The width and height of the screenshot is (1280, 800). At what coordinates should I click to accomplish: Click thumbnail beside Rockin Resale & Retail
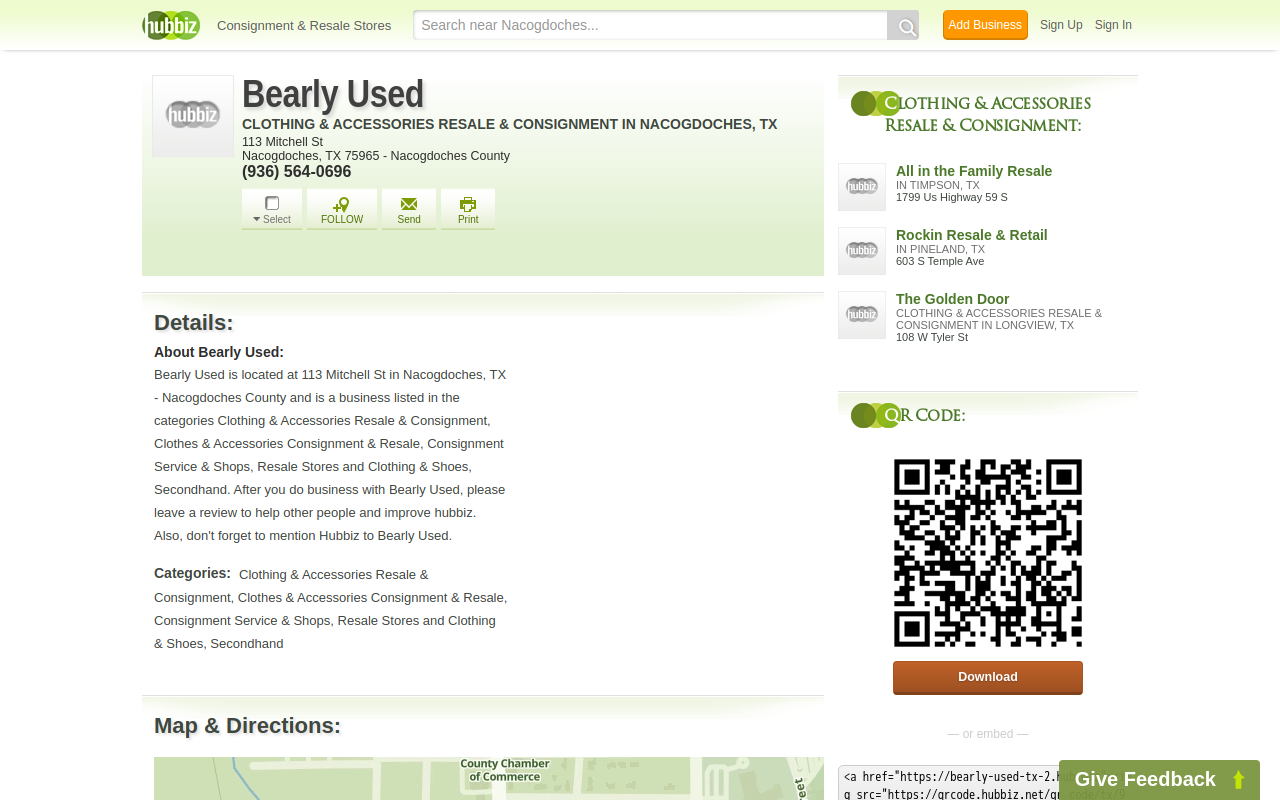coord(862,251)
